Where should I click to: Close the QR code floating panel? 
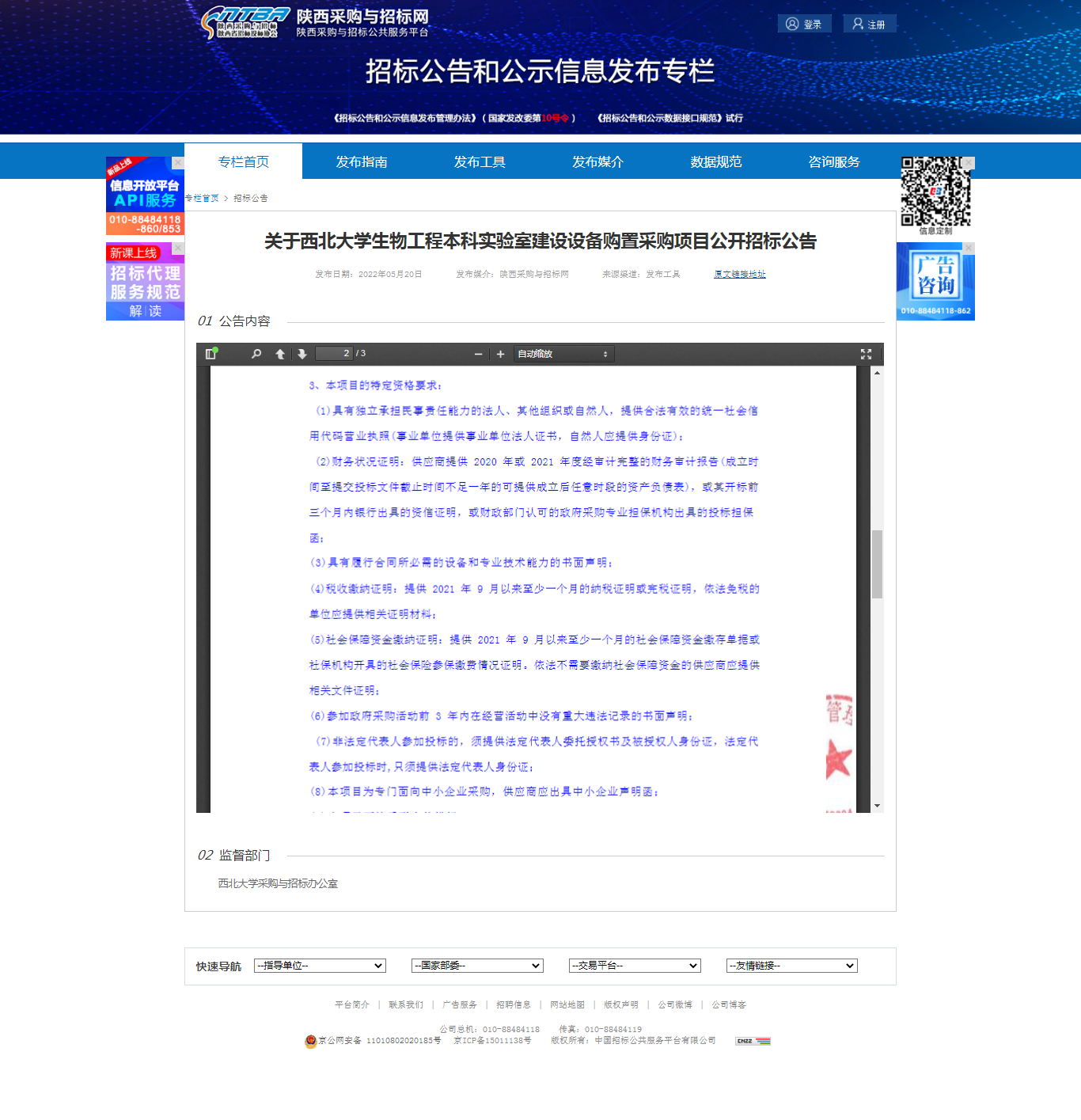click(x=969, y=162)
